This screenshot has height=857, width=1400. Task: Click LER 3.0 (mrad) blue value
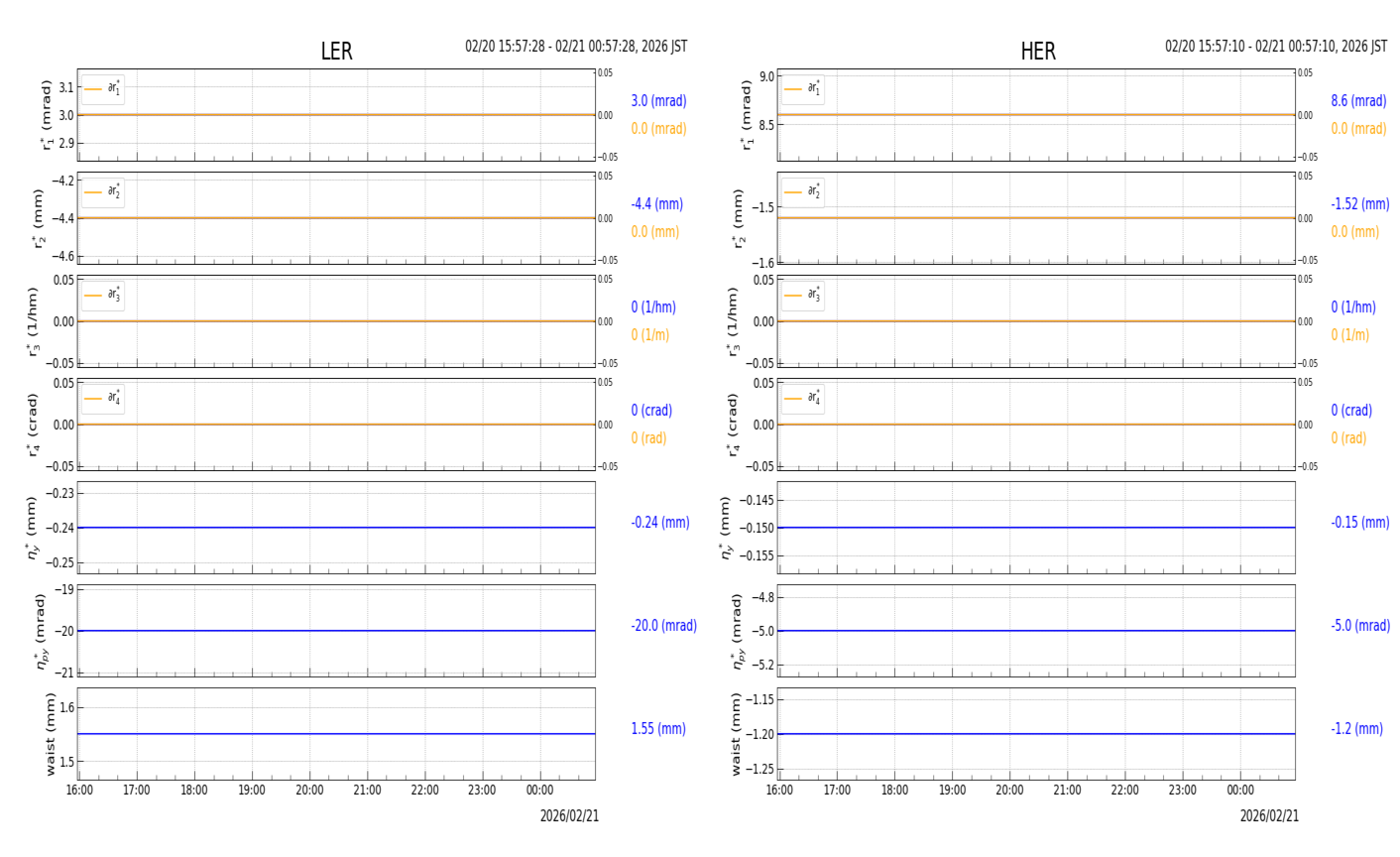click(x=658, y=101)
